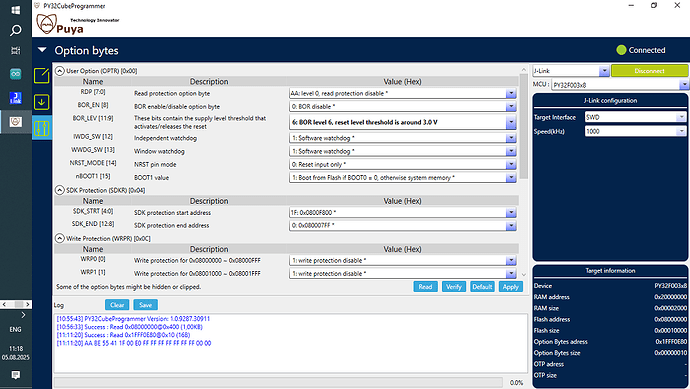Click the progress bar at the bottom
This screenshot has width=690, height=389.
click(x=278, y=382)
